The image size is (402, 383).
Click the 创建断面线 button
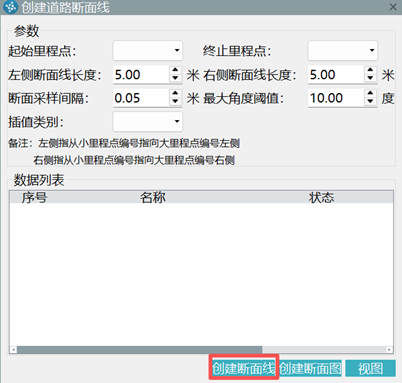244,368
